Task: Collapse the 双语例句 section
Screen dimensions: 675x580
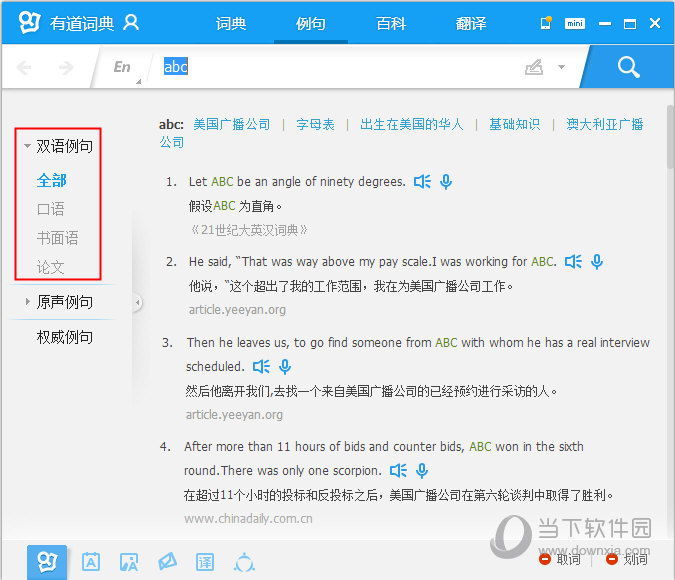Action: tap(27, 146)
